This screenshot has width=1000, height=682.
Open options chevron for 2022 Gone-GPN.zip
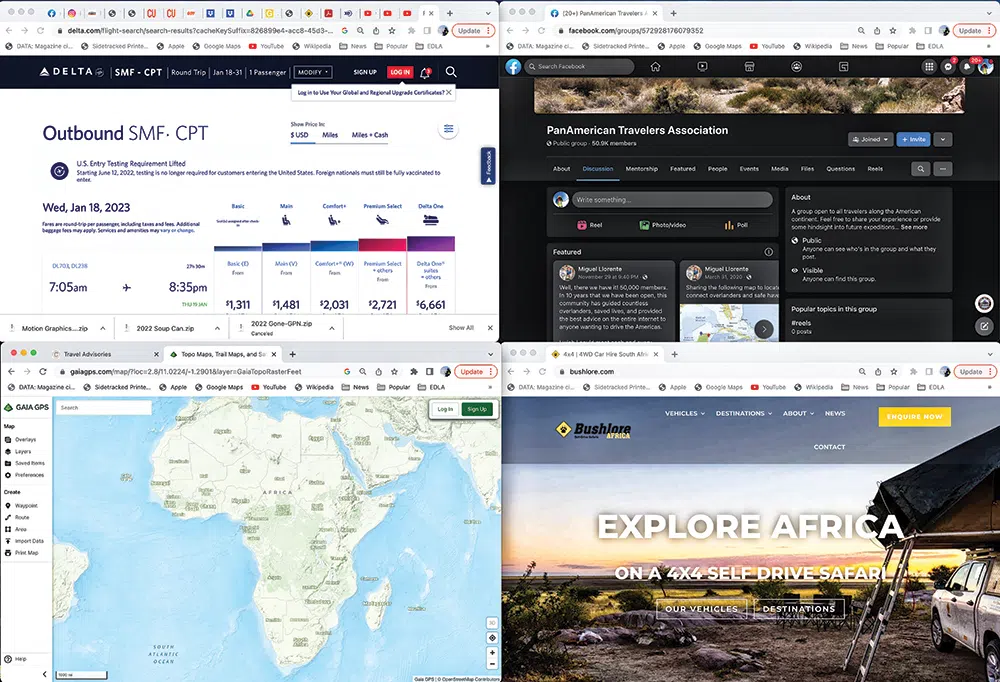point(332,329)
